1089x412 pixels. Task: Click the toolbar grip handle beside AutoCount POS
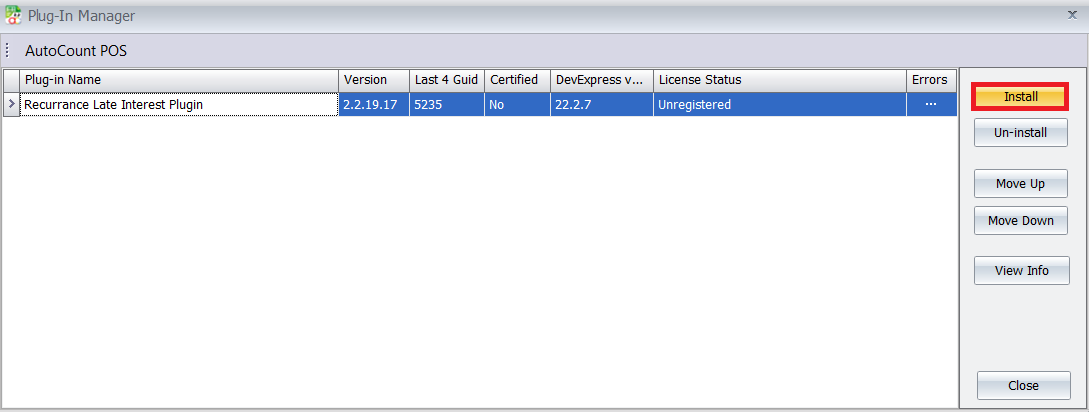pos(7,50)
